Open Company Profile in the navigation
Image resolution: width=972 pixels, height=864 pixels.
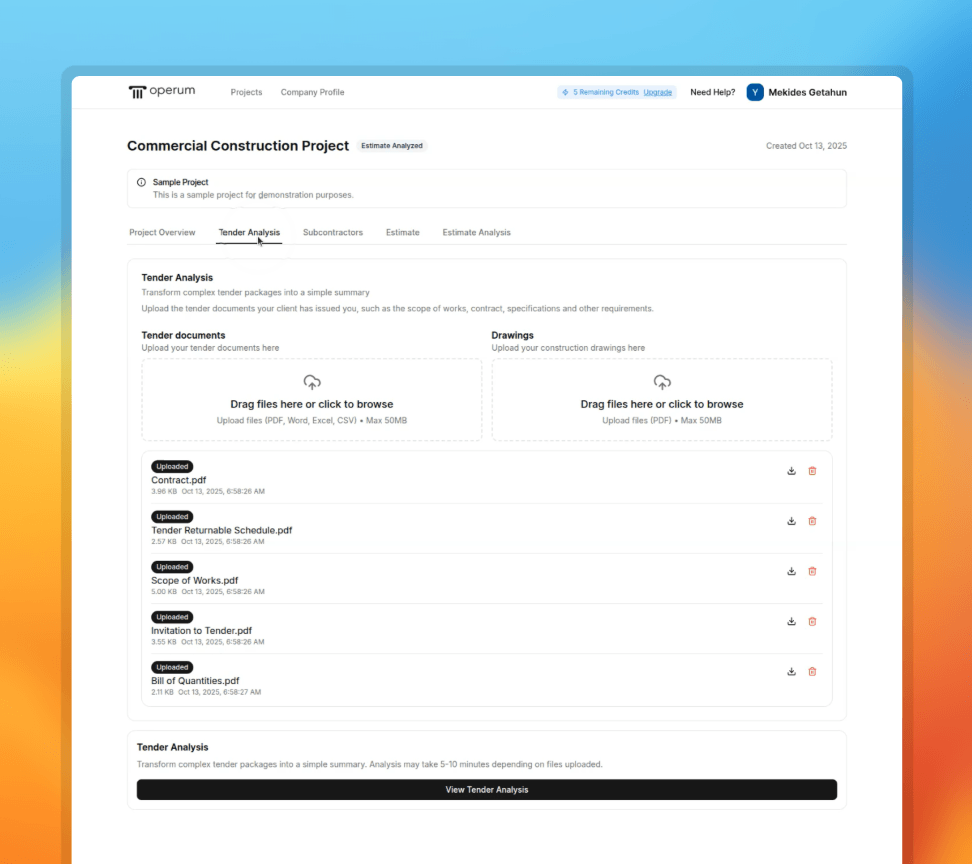(312, 92)
